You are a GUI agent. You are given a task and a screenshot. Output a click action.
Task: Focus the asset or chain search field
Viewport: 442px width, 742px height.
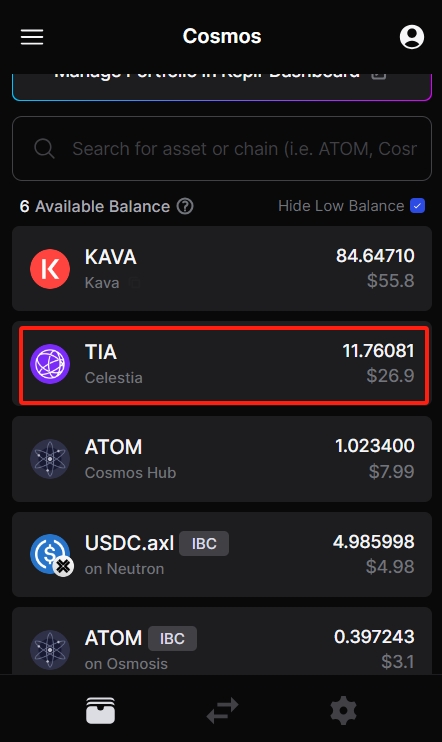coord(222,149)
